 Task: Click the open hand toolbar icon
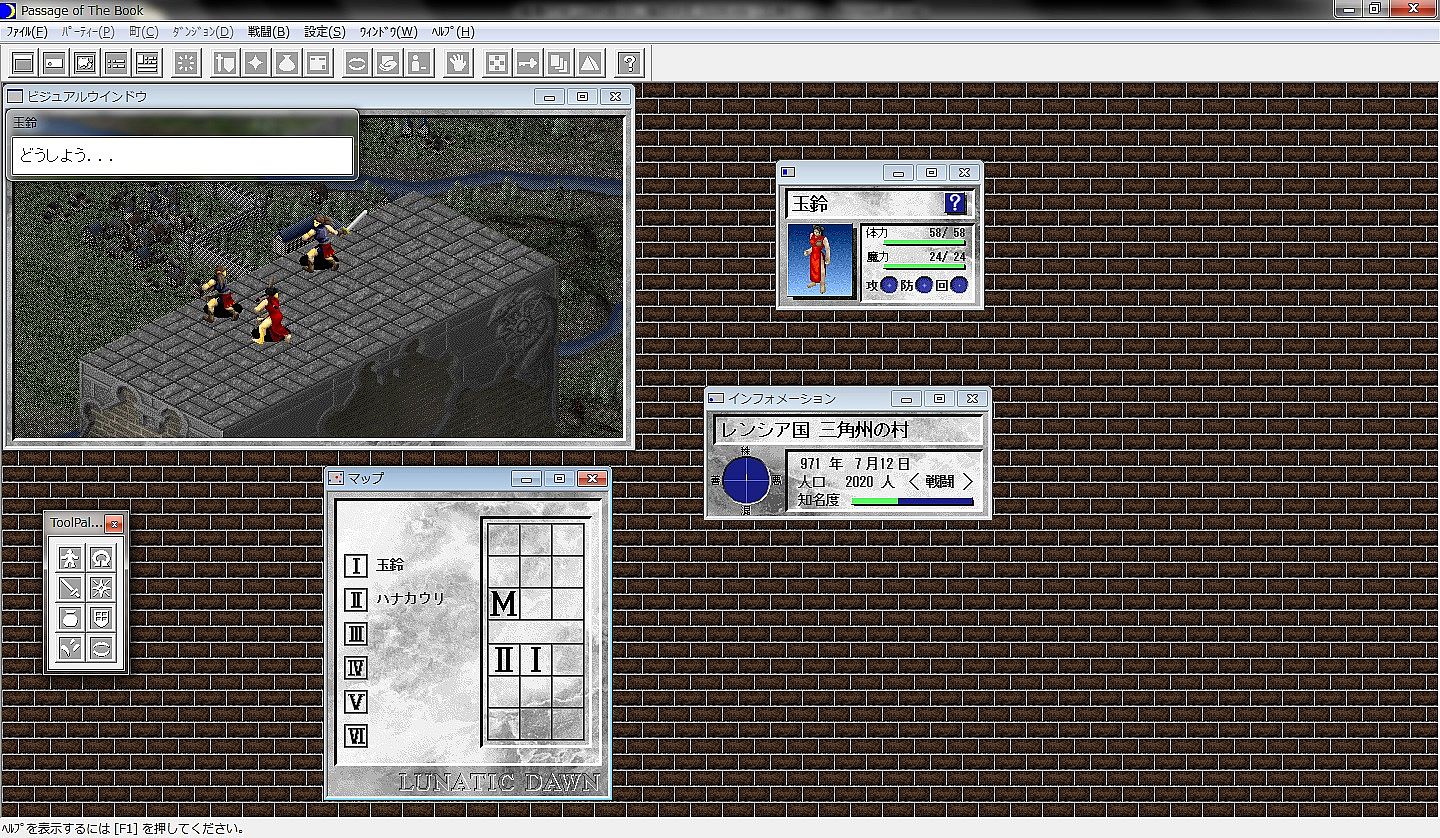pos(458,63)
